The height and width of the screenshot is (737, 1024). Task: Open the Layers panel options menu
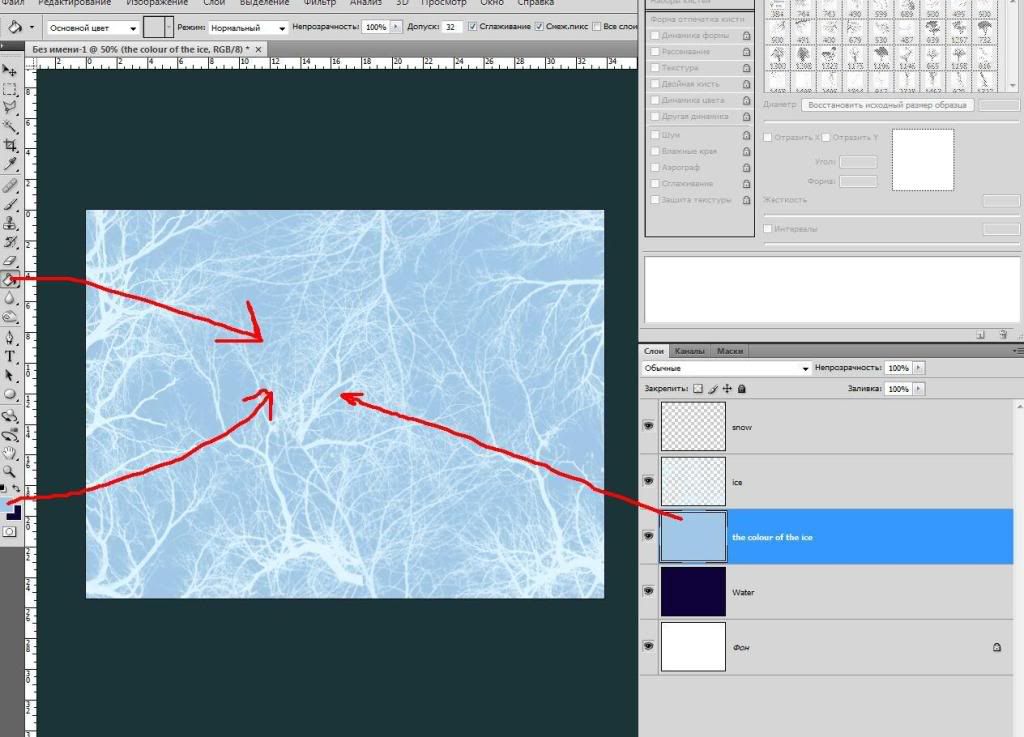1017,351
